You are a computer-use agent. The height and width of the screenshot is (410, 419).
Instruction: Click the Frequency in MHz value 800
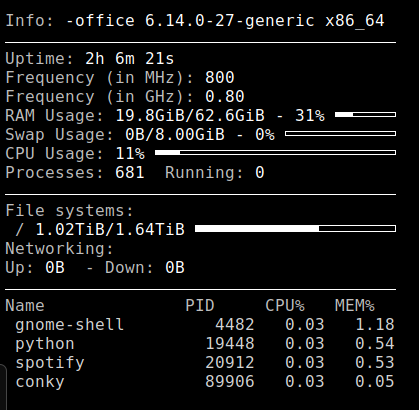tap(220, 78)
